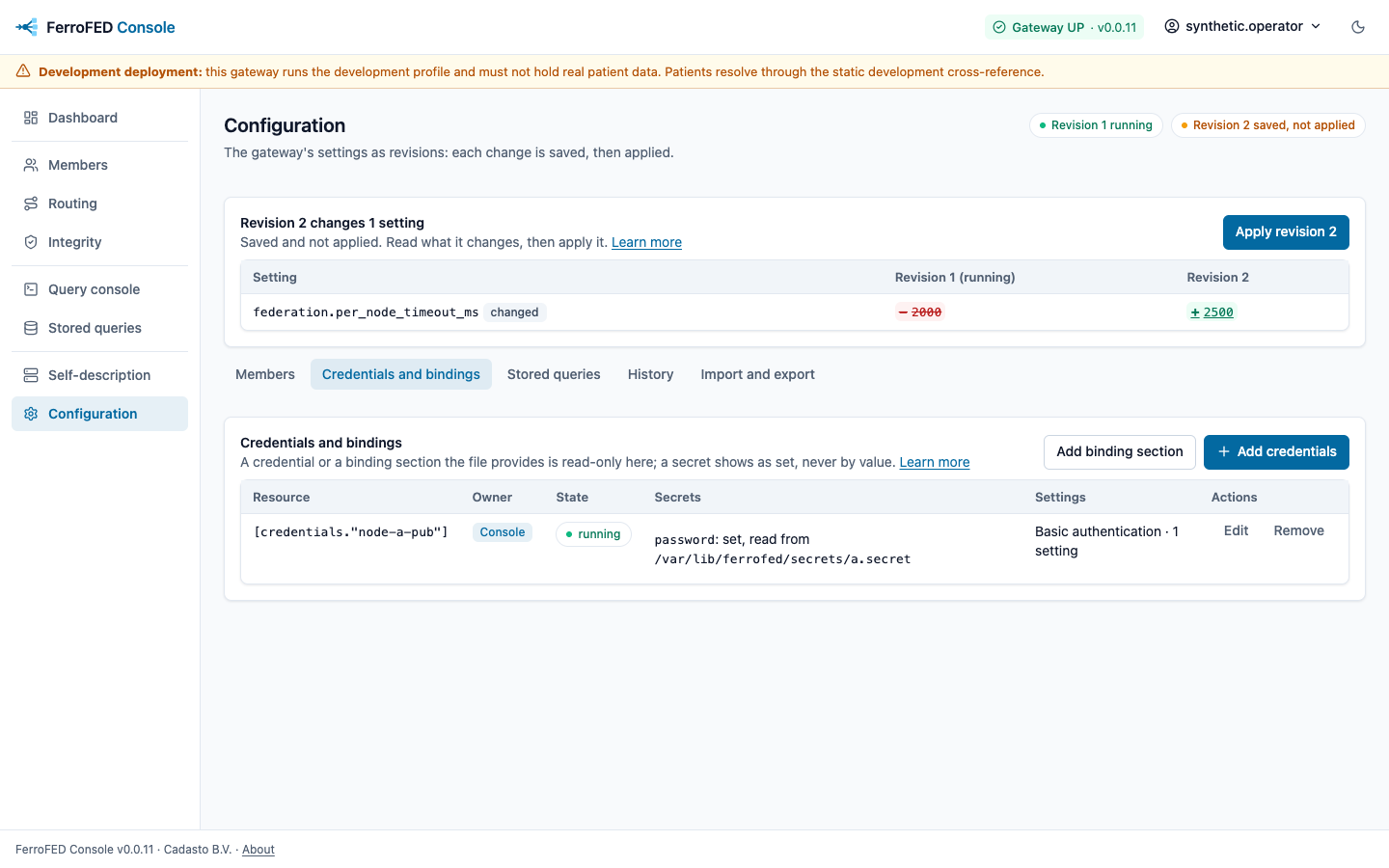The height and width of the screenshot is (868, 1389).
Task: Open the Import and export tab
Action: pos(758,374)
